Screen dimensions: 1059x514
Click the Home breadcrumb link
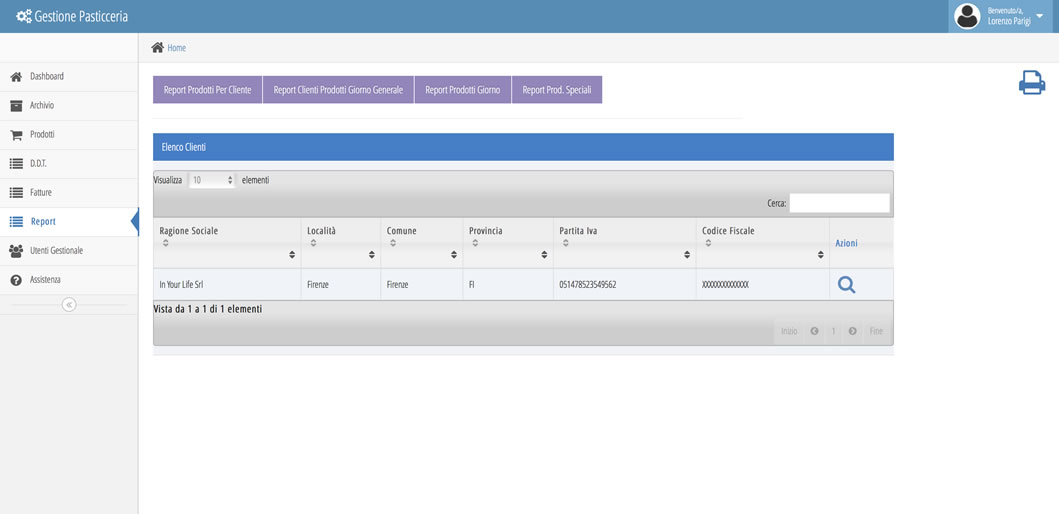point(176,48)
